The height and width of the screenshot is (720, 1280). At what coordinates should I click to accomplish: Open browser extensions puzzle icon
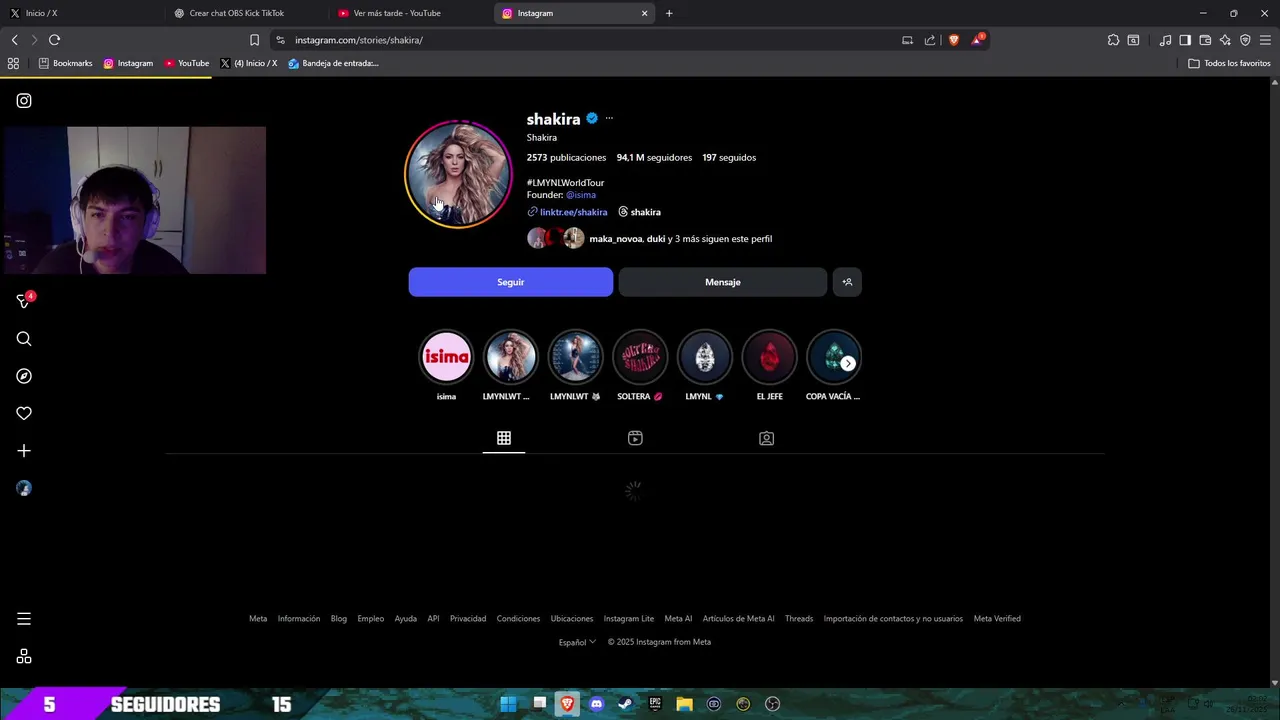point(1113,40)
